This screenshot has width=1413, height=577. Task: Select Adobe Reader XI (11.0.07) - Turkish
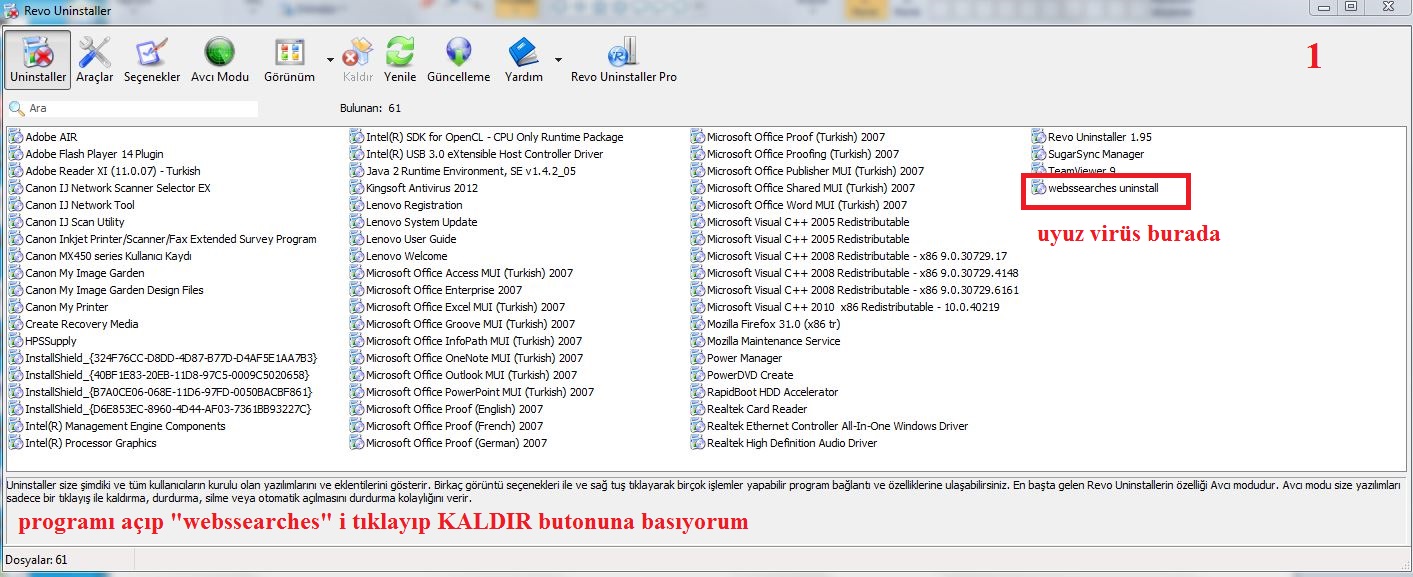tap(105, 171)
